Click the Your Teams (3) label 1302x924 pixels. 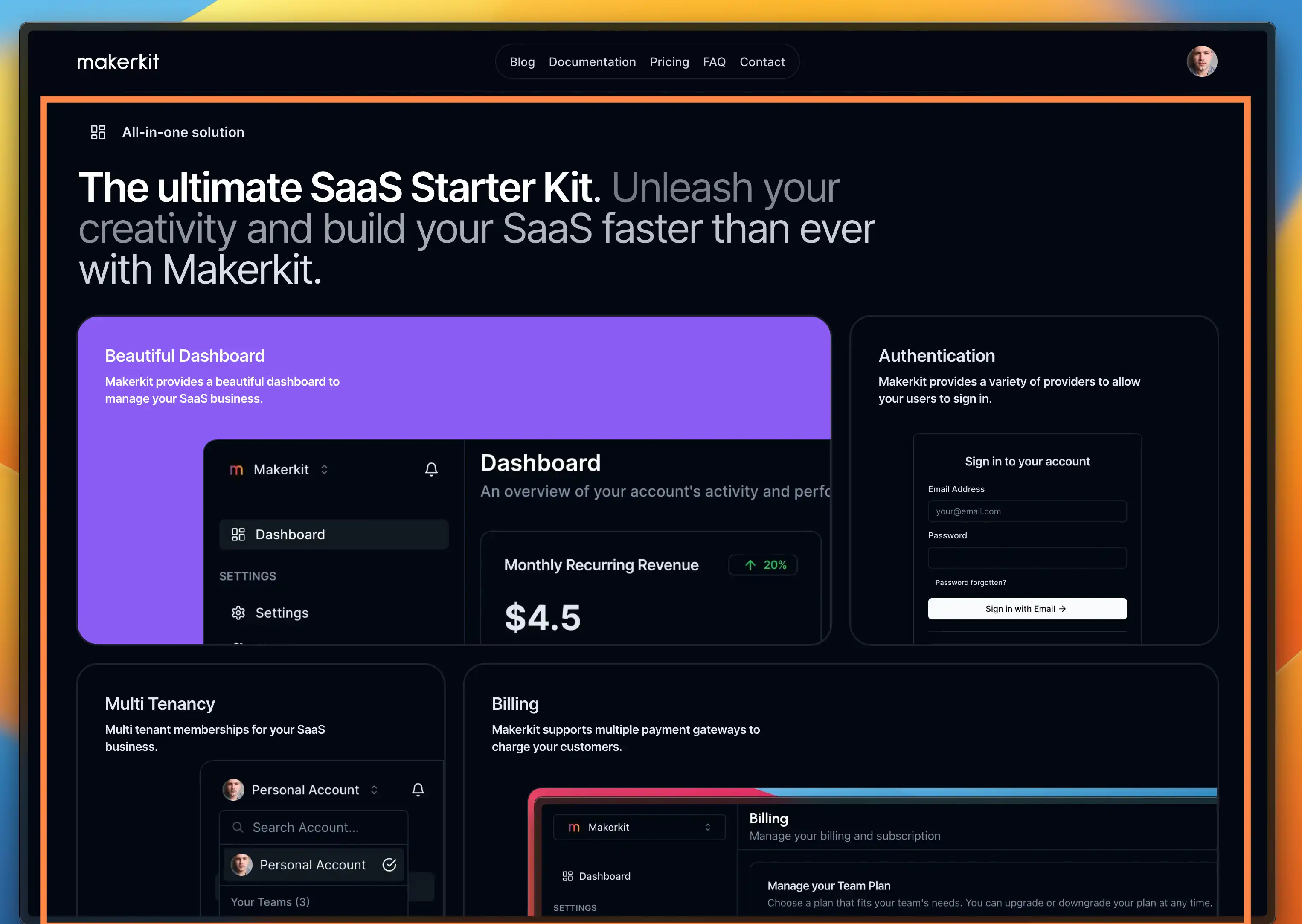pos(270,902)
